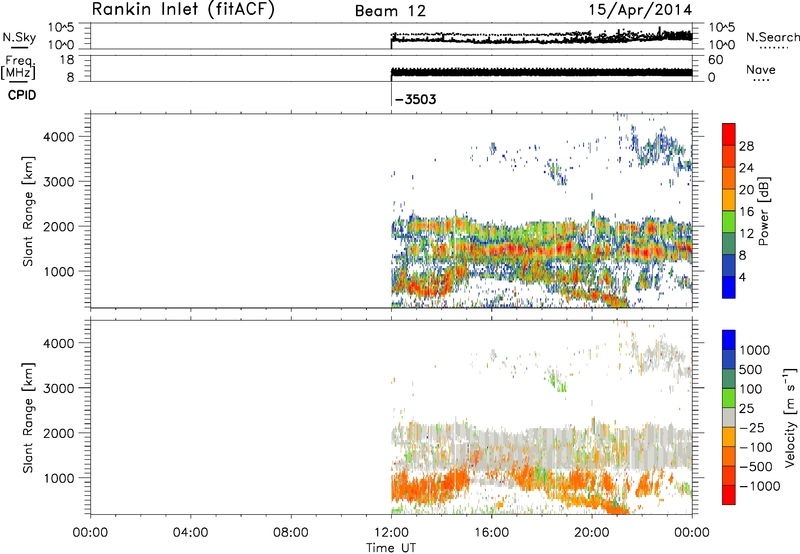Click the '1000' tick of the power panel
This screenshot has height=554, width=800.
[x=58, y=271]
